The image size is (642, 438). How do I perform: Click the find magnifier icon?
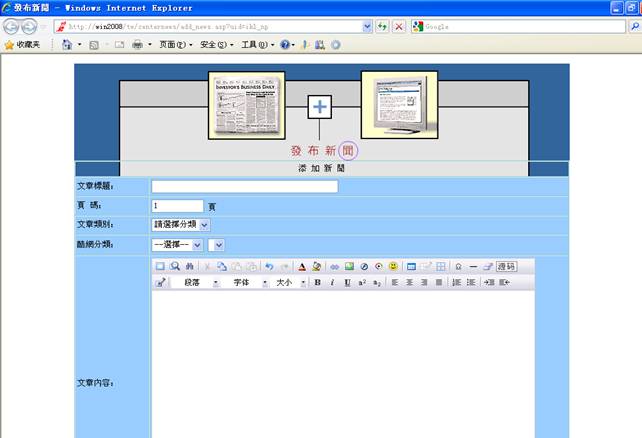pyautogui.click(x=174, y=267)
